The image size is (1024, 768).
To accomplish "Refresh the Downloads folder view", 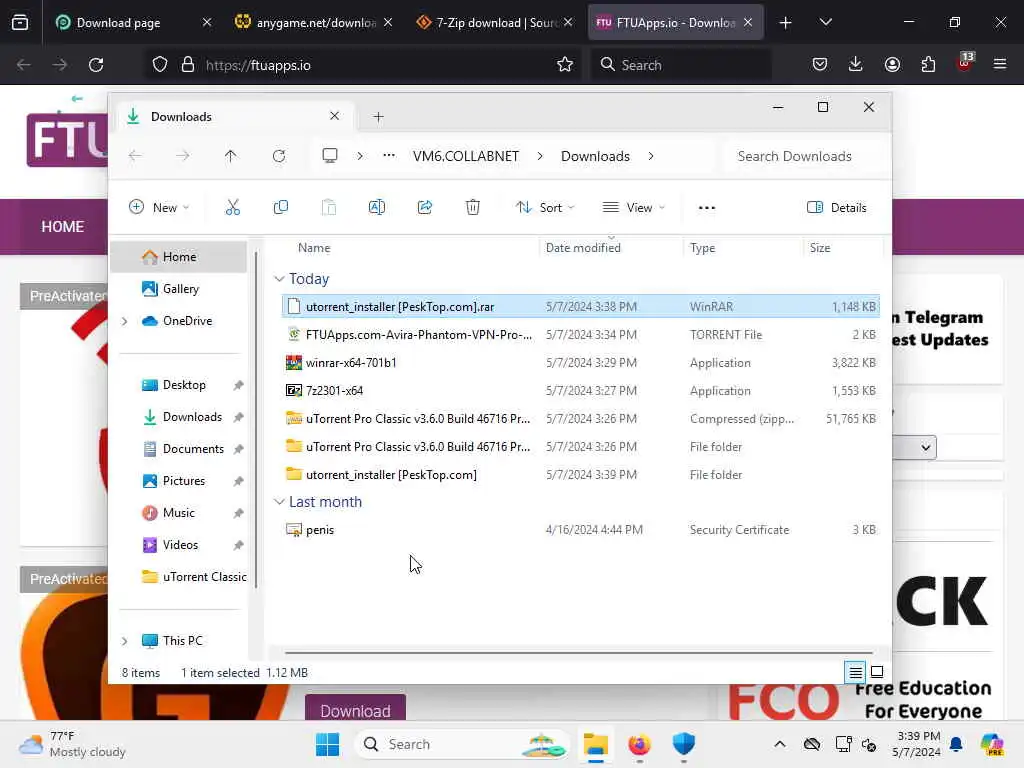I will (279, 156).
